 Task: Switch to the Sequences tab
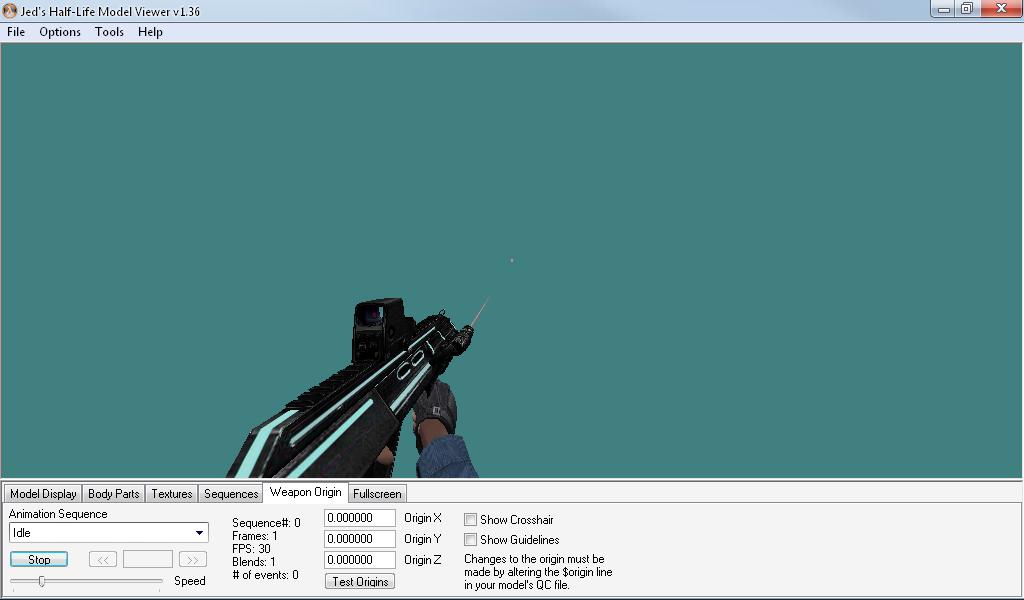[231, 494]
